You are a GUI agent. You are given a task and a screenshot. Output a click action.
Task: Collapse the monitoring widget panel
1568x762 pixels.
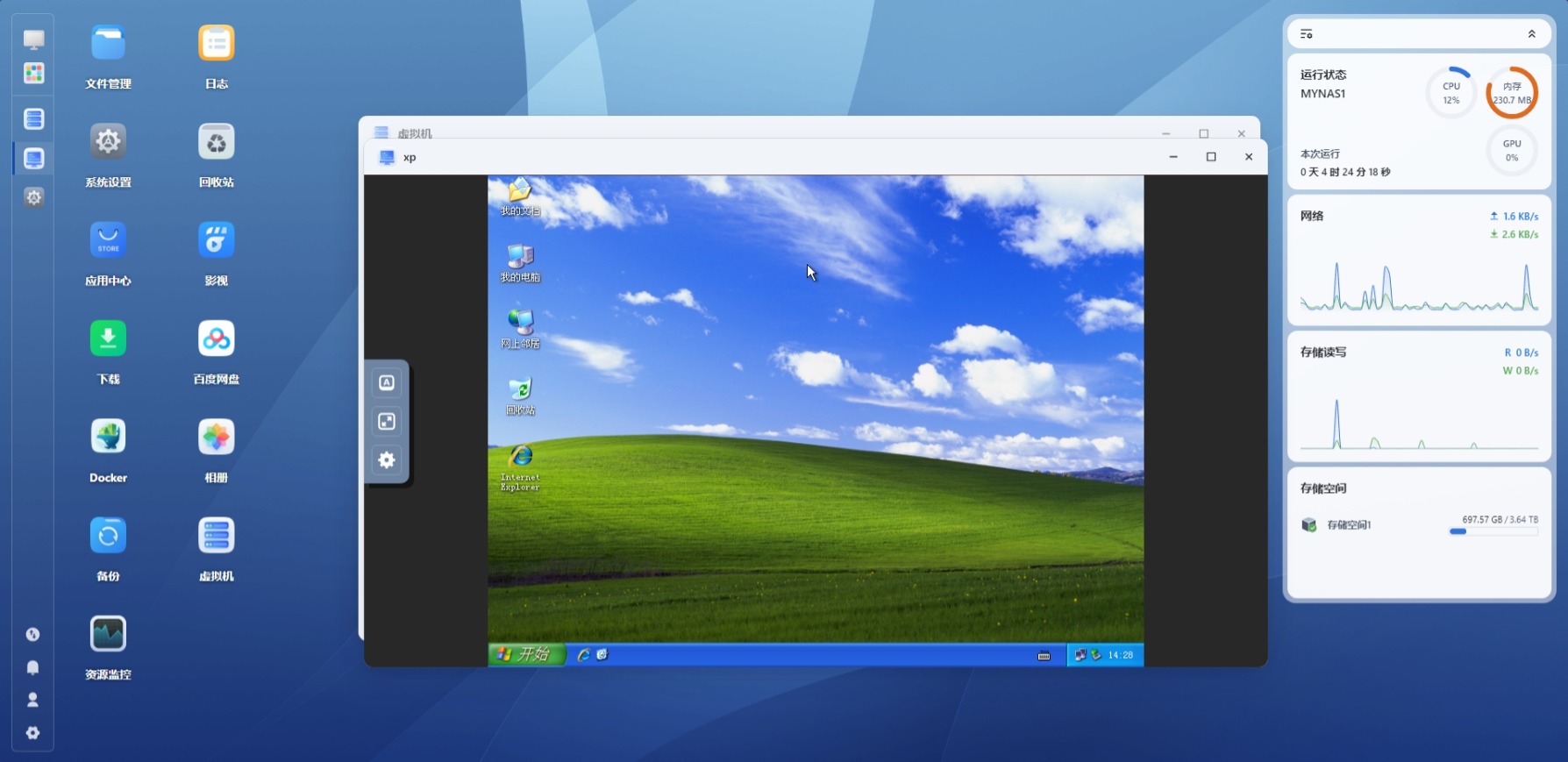(x=1531, y=34)
